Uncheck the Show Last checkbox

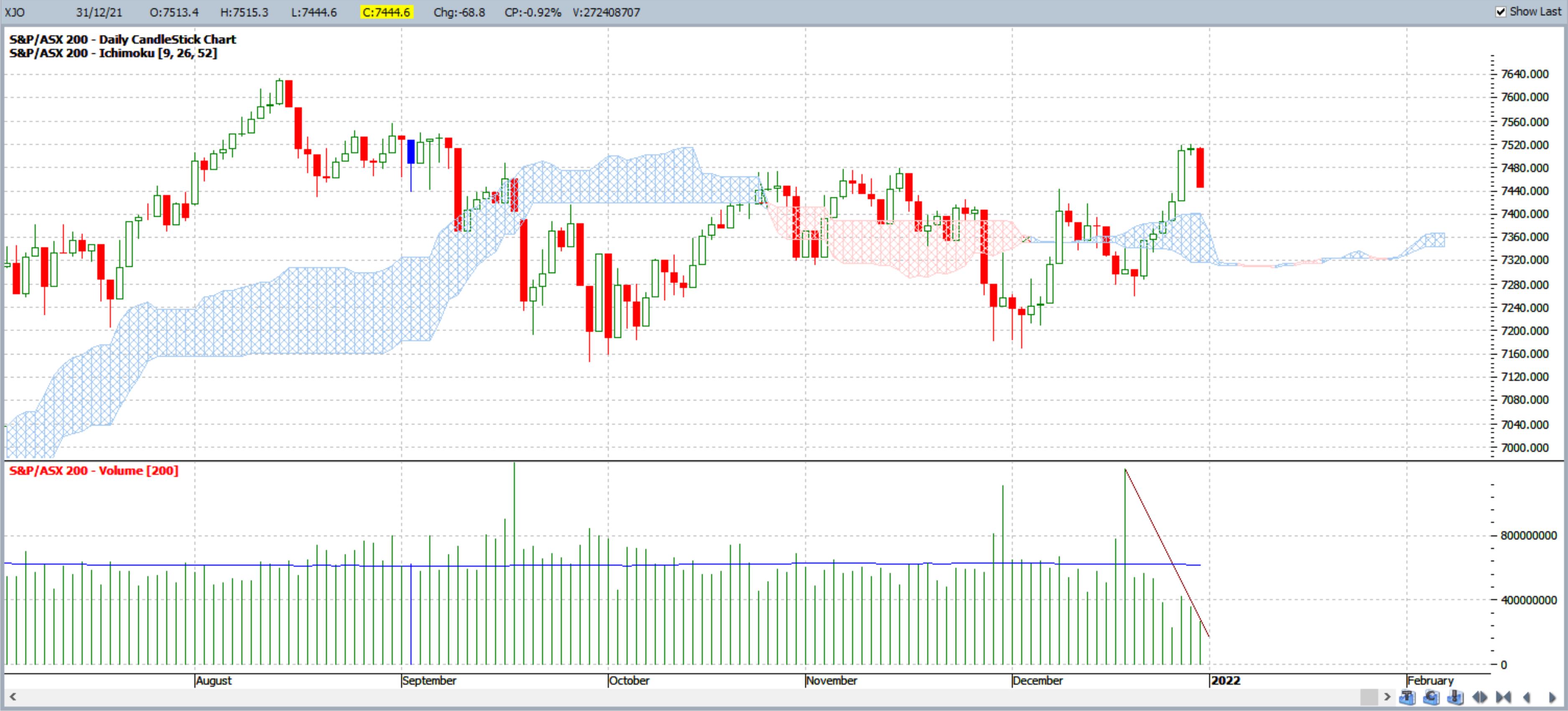(1500, 12)
